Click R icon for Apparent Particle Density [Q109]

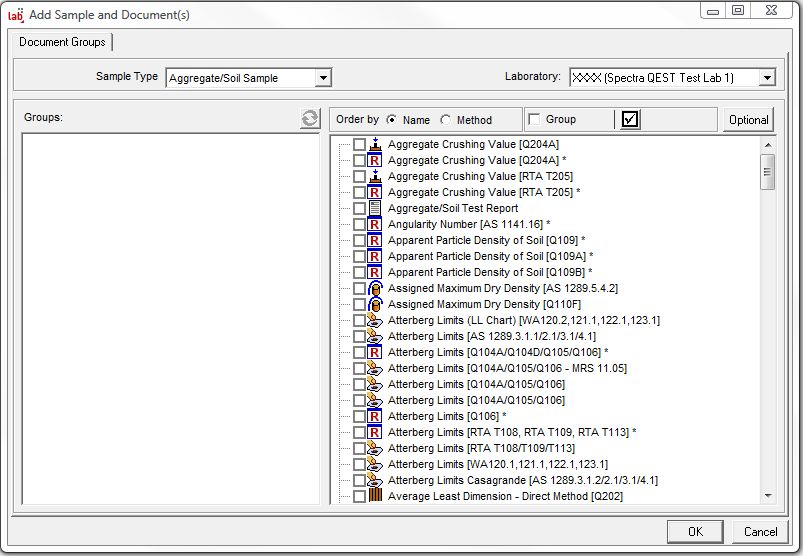(x=376, y=240)
